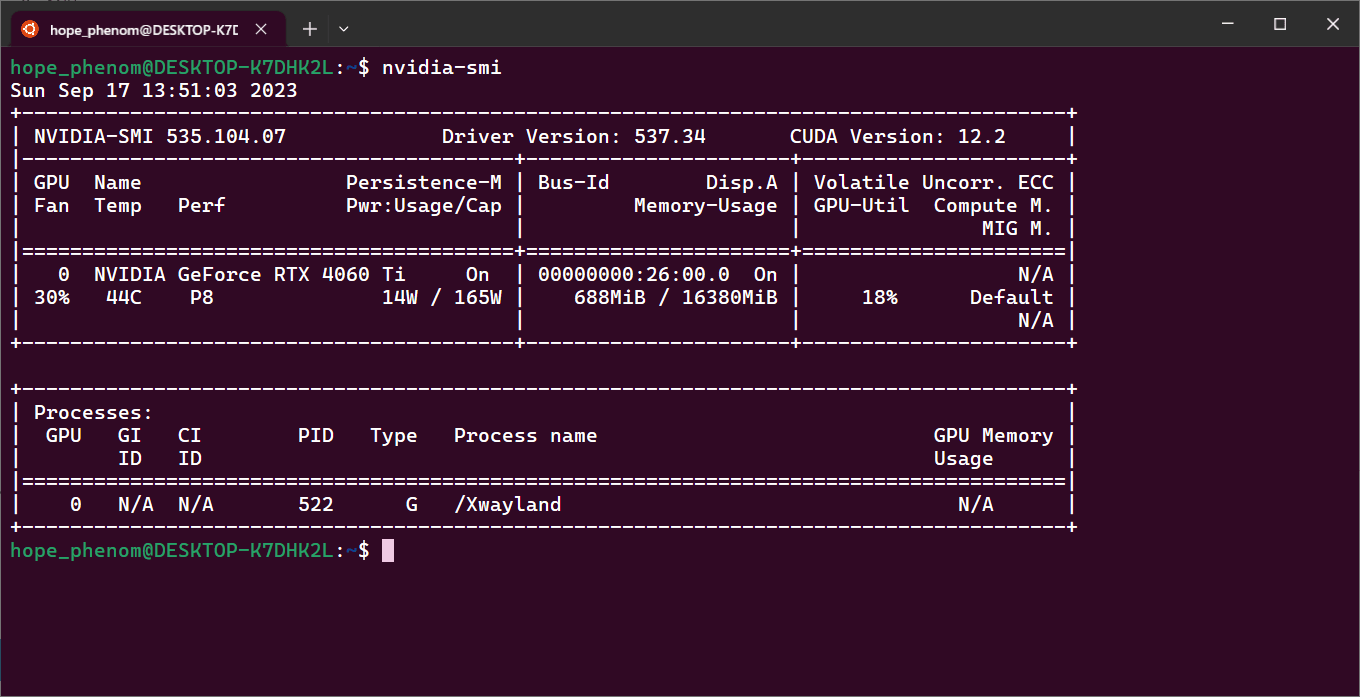The height and width of the screenshot is (697, 1360).
Task: Click the 'Process name' column header
Action: 526,436
